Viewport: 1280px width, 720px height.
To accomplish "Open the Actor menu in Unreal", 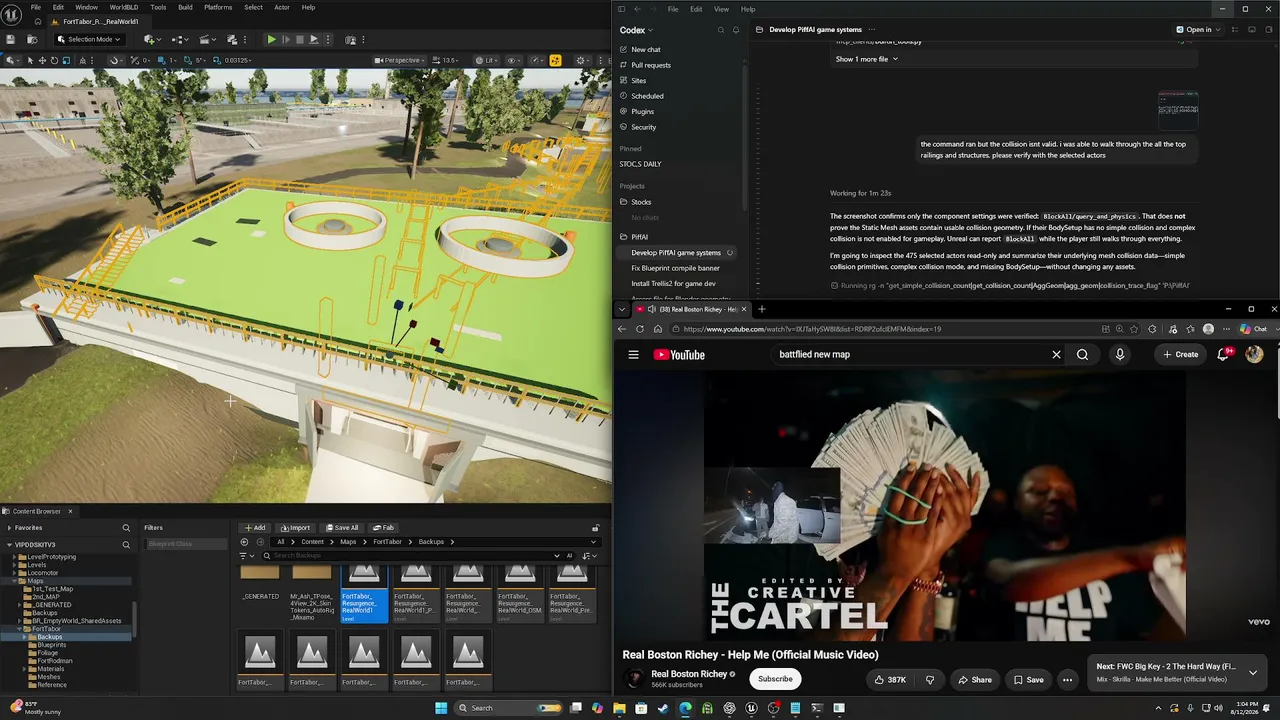I will pyautogui.click(x=282, y=7).
